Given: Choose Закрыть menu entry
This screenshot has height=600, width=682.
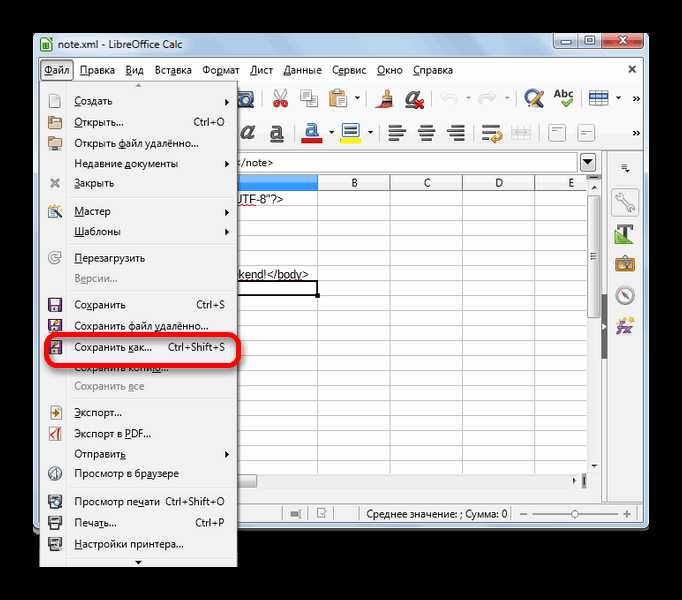Looking at the screenshot, I should pos(139,183).
